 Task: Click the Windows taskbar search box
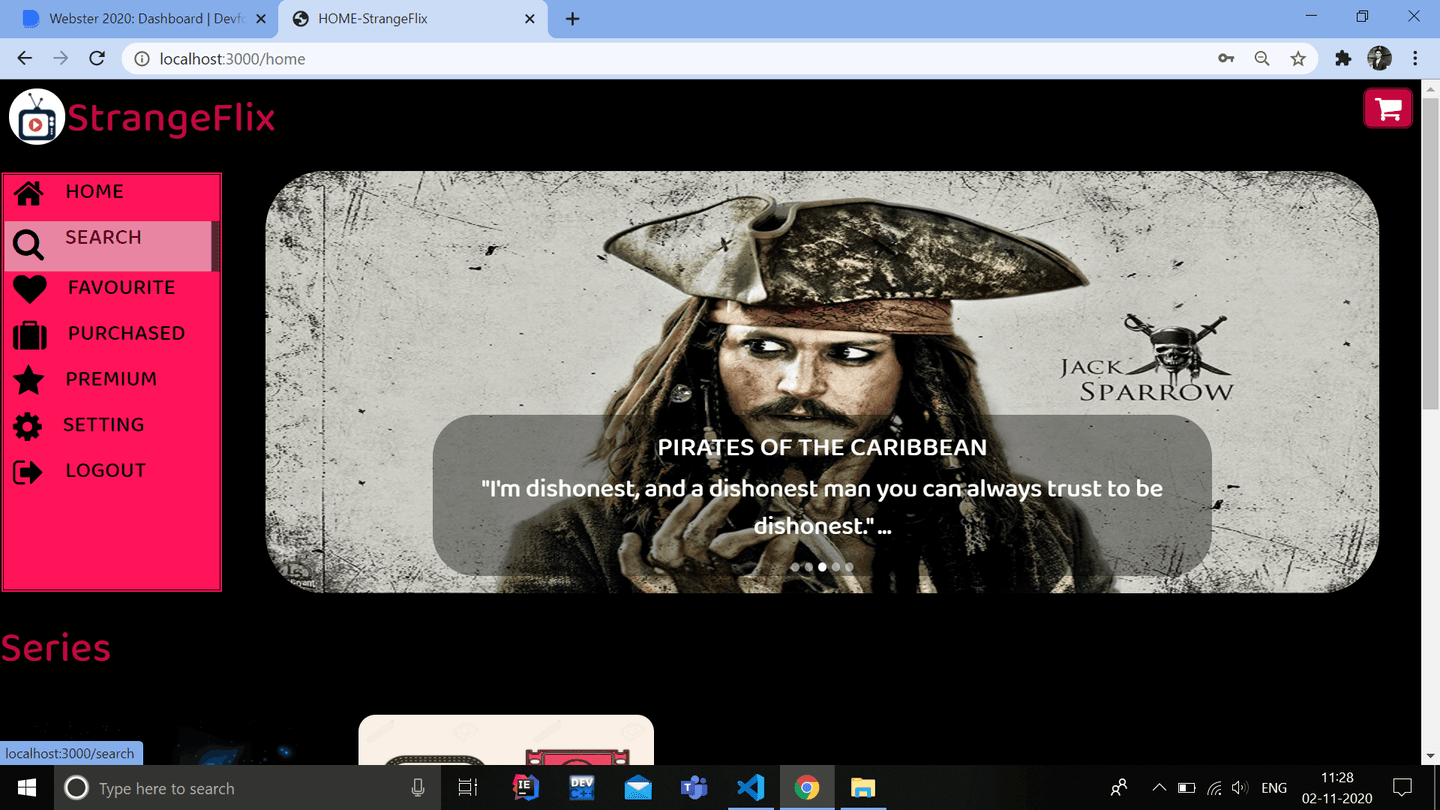pos(248,788)
